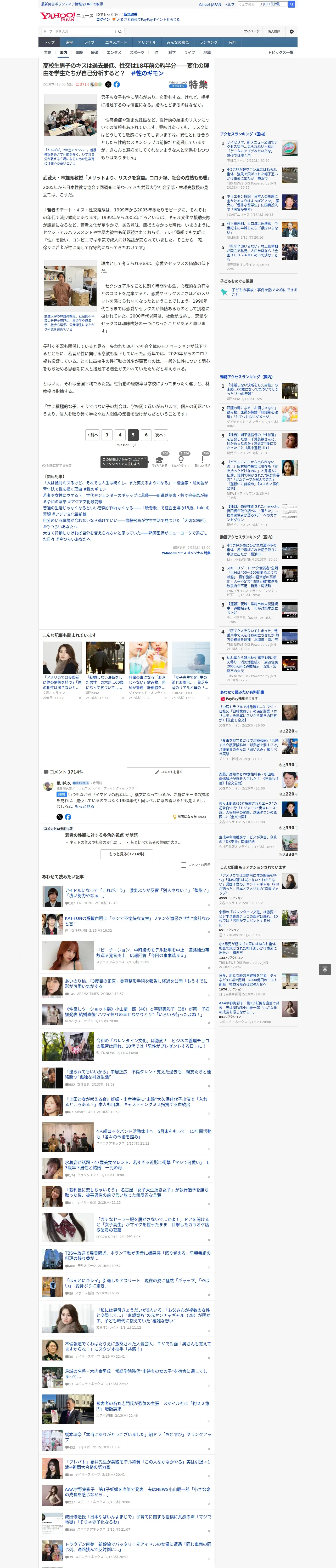
Task: Open professor 林雄亮 photo thumbnail
Action: [70, 286]
